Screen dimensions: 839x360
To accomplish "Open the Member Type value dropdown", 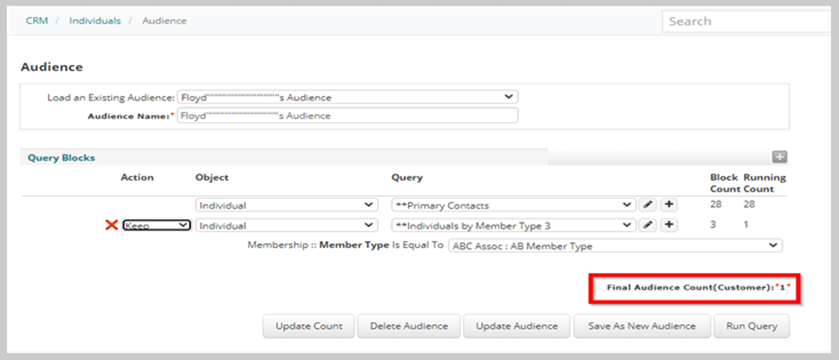I will coord(615,246).
